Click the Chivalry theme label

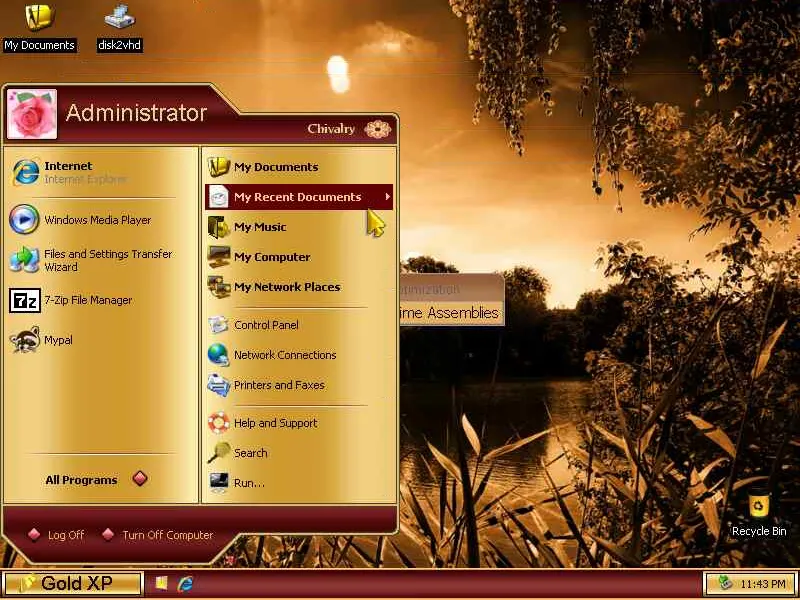pyautogui.click(x=331, y=129)
